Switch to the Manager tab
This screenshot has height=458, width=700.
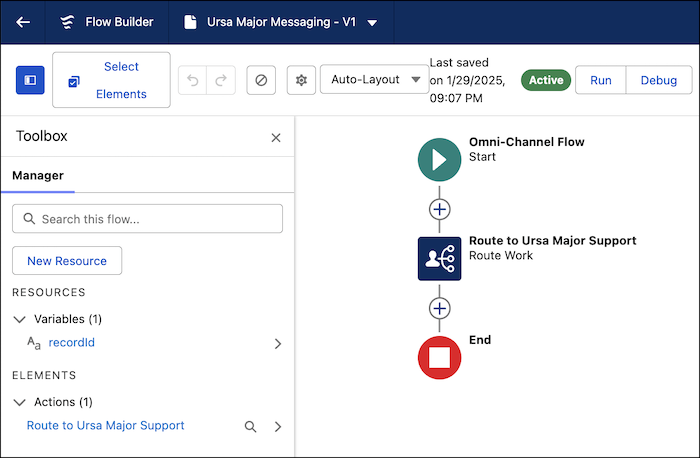38,175
